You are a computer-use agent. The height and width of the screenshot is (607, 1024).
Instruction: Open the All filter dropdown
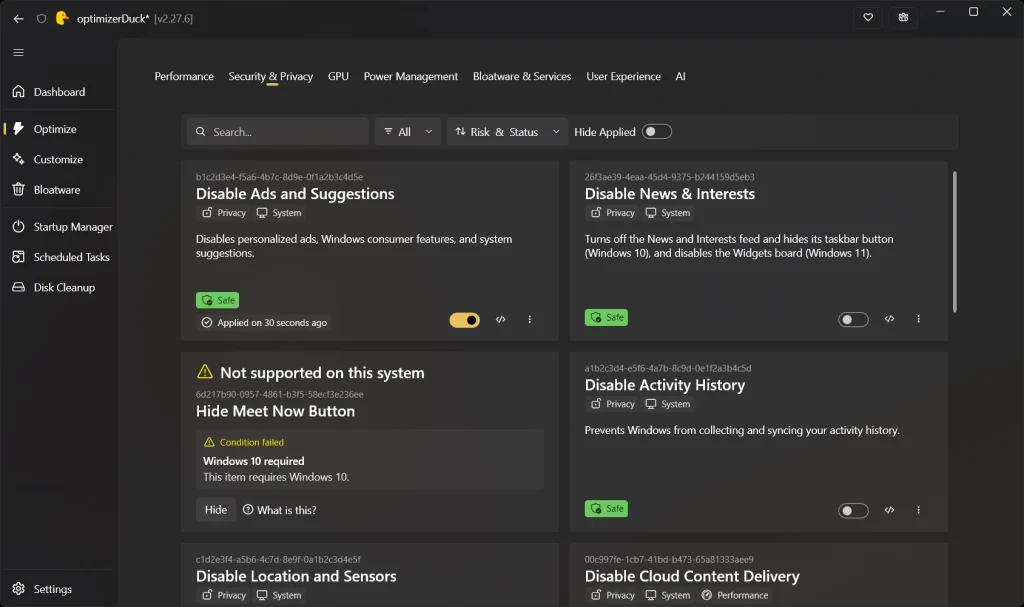408,132
